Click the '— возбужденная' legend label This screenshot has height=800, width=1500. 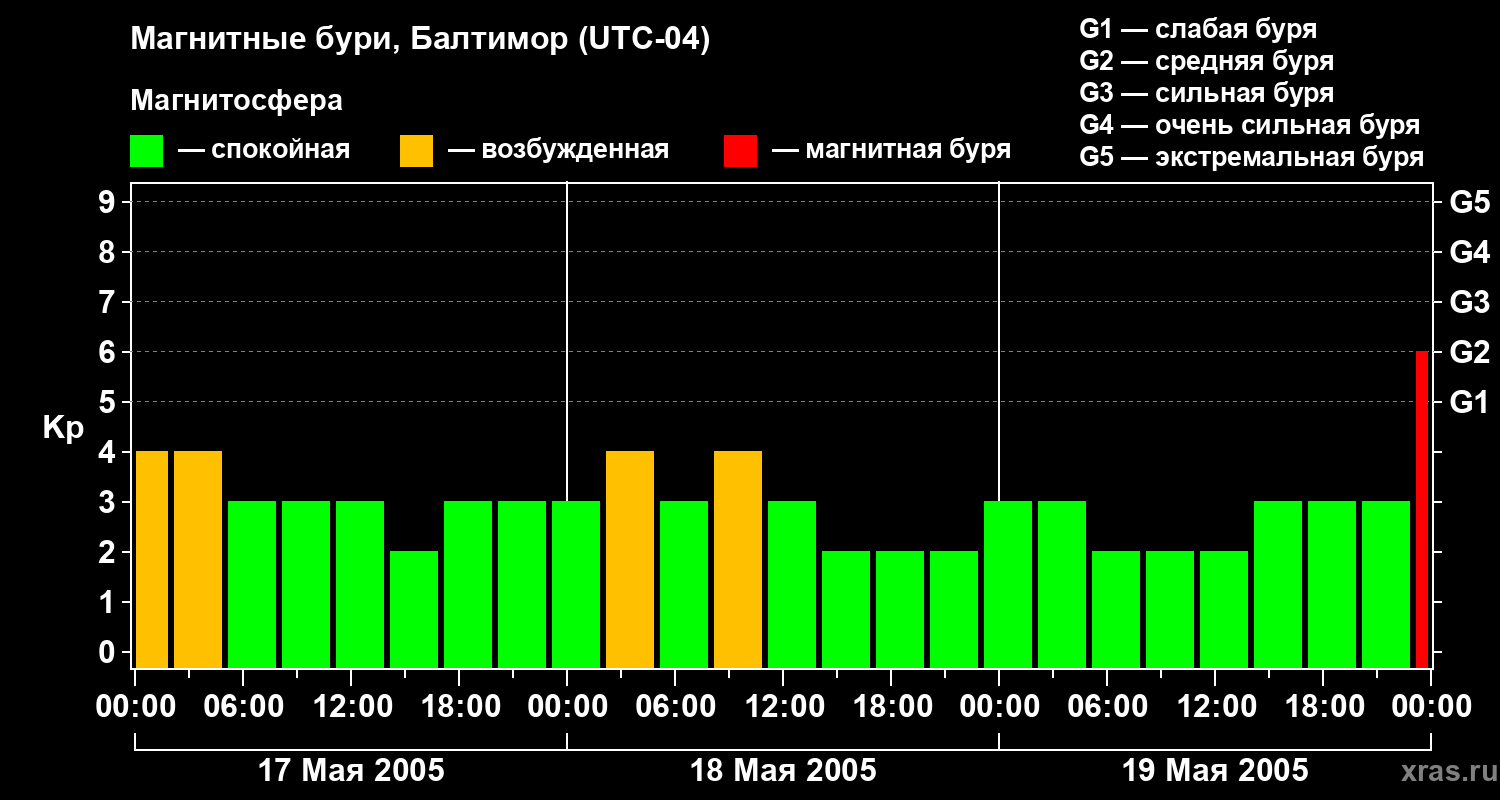(558, 151)
